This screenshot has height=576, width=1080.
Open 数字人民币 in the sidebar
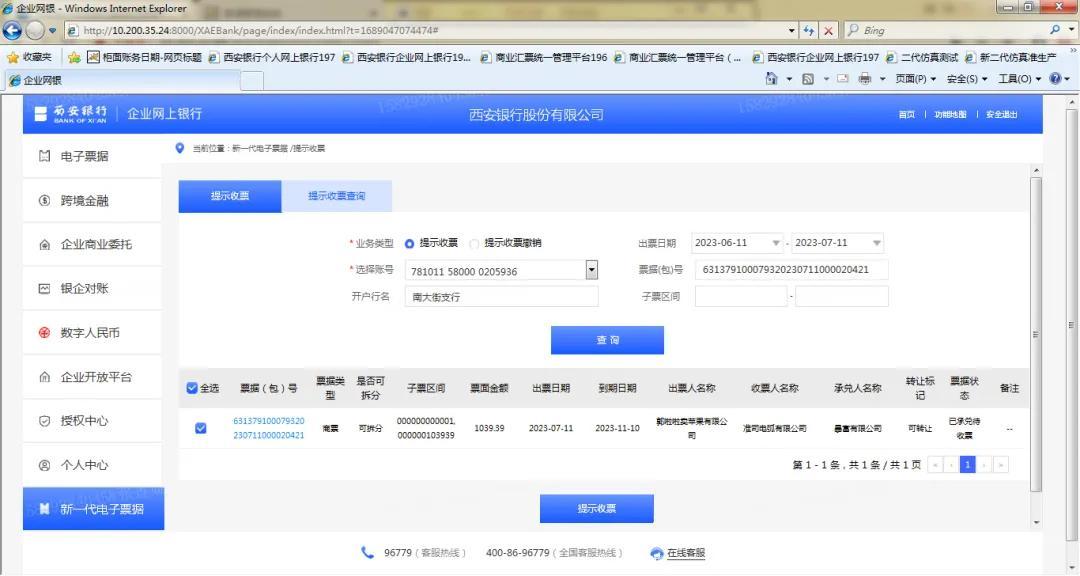(x=92, y=333)
